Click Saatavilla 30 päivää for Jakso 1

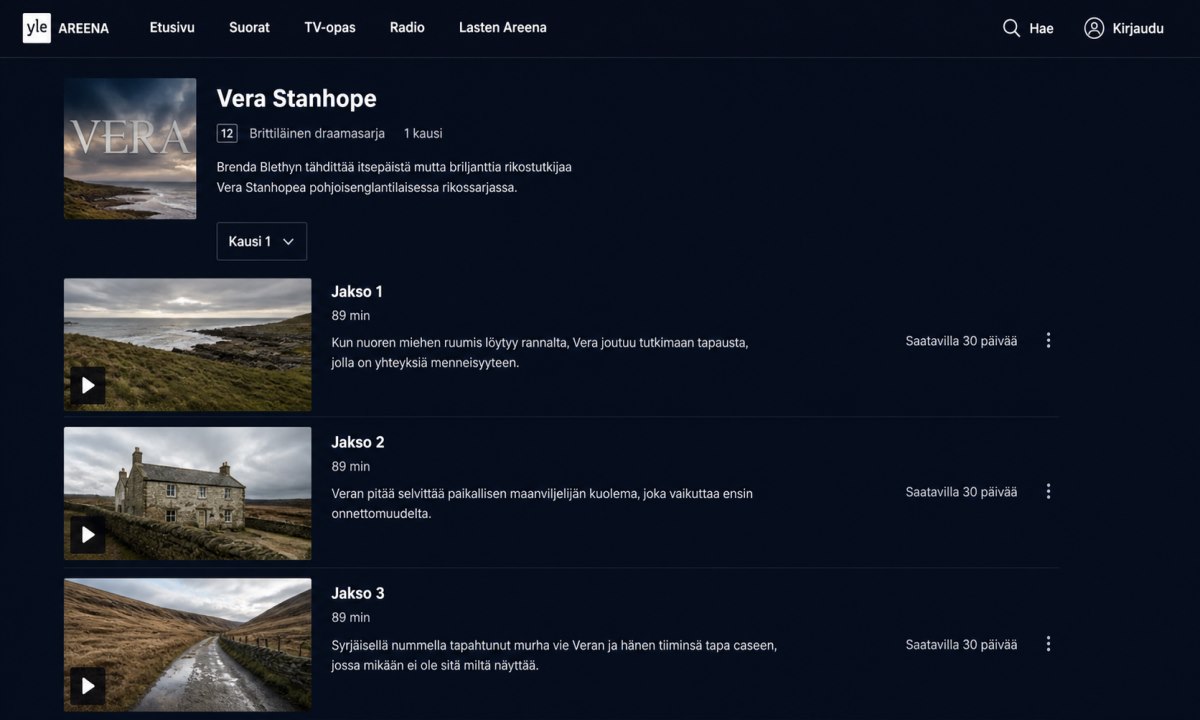962,341
